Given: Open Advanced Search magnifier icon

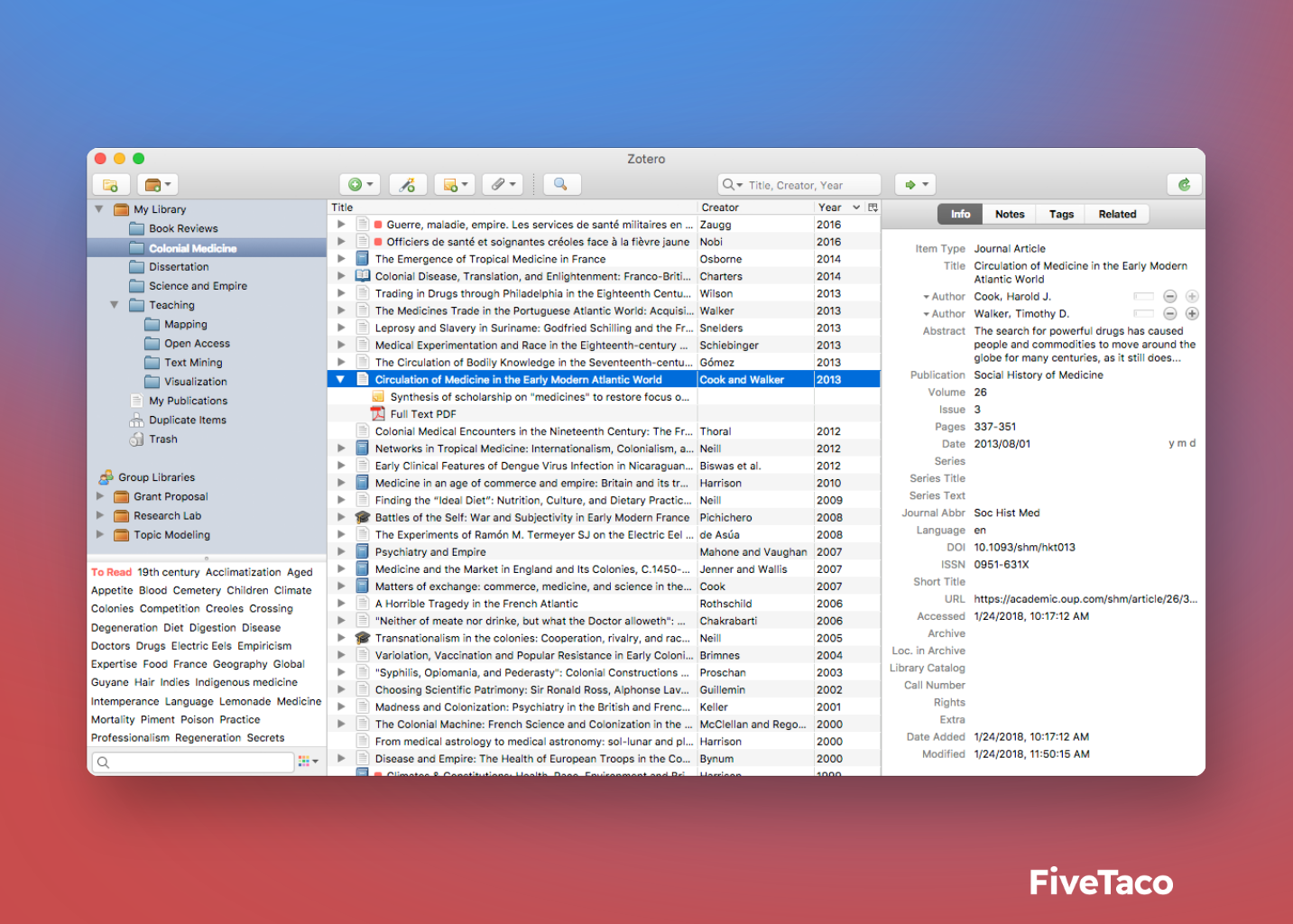Looking at the screenshot, I should point(560,184).
